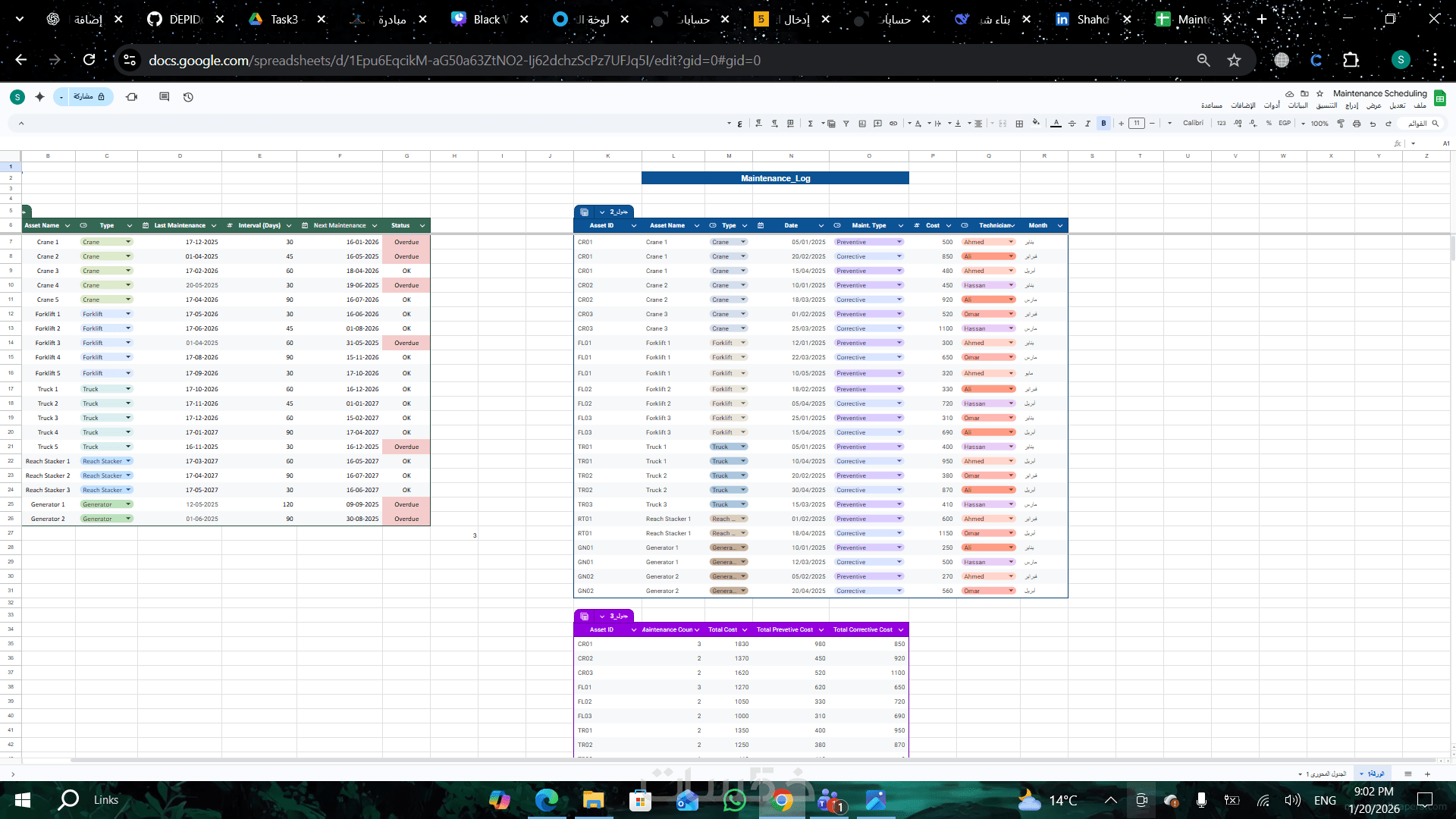
Task: Click the paint format roller icon
Action: point(1341,123)
